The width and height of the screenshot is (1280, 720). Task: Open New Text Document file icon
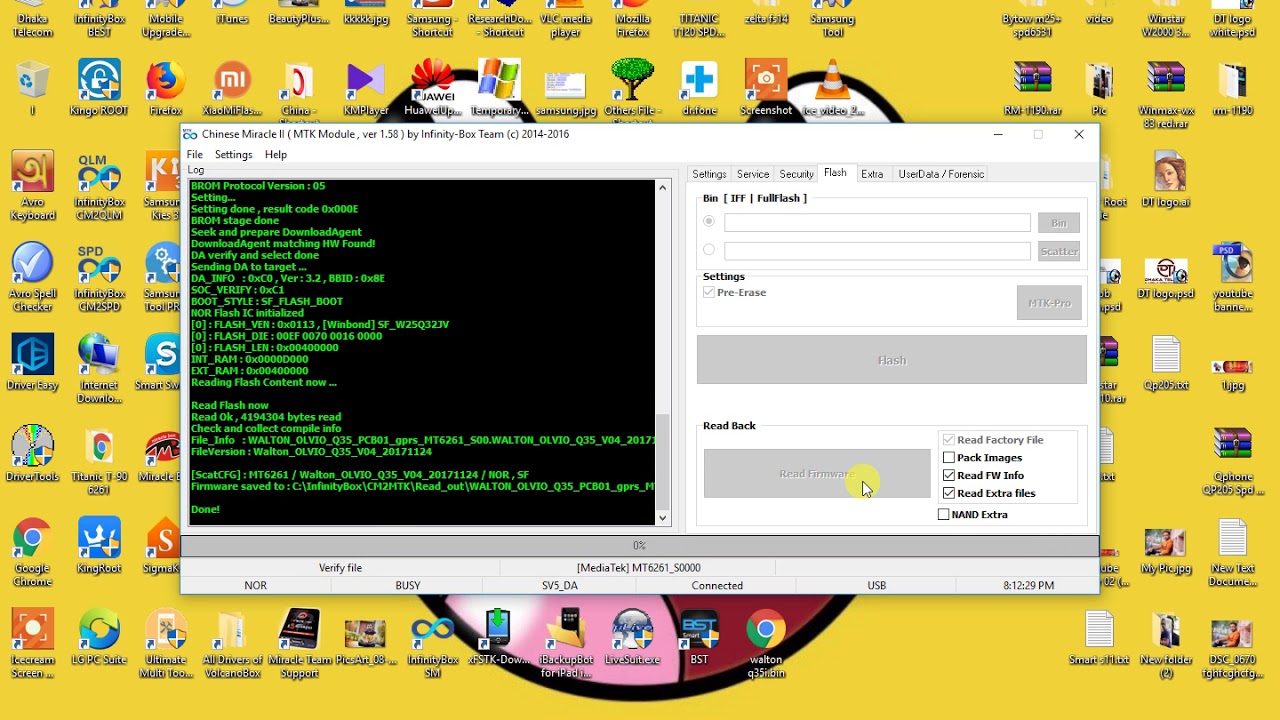coord(1232,553)
